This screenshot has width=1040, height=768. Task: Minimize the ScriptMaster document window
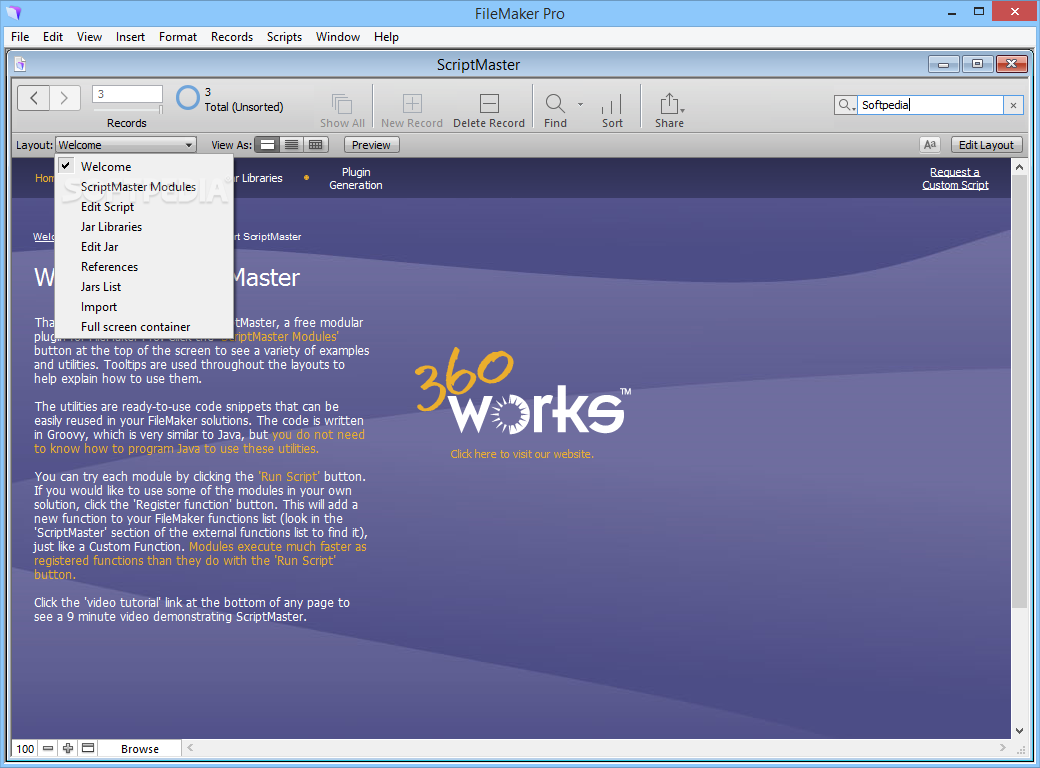click(x=943, y=64)
